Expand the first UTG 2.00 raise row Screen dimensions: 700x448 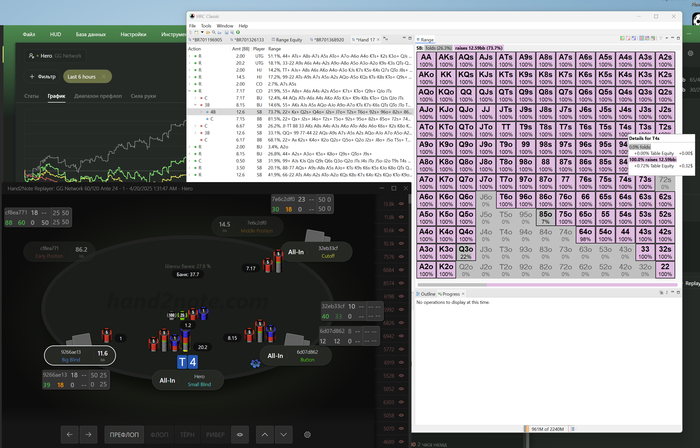[x=190, y=56]
